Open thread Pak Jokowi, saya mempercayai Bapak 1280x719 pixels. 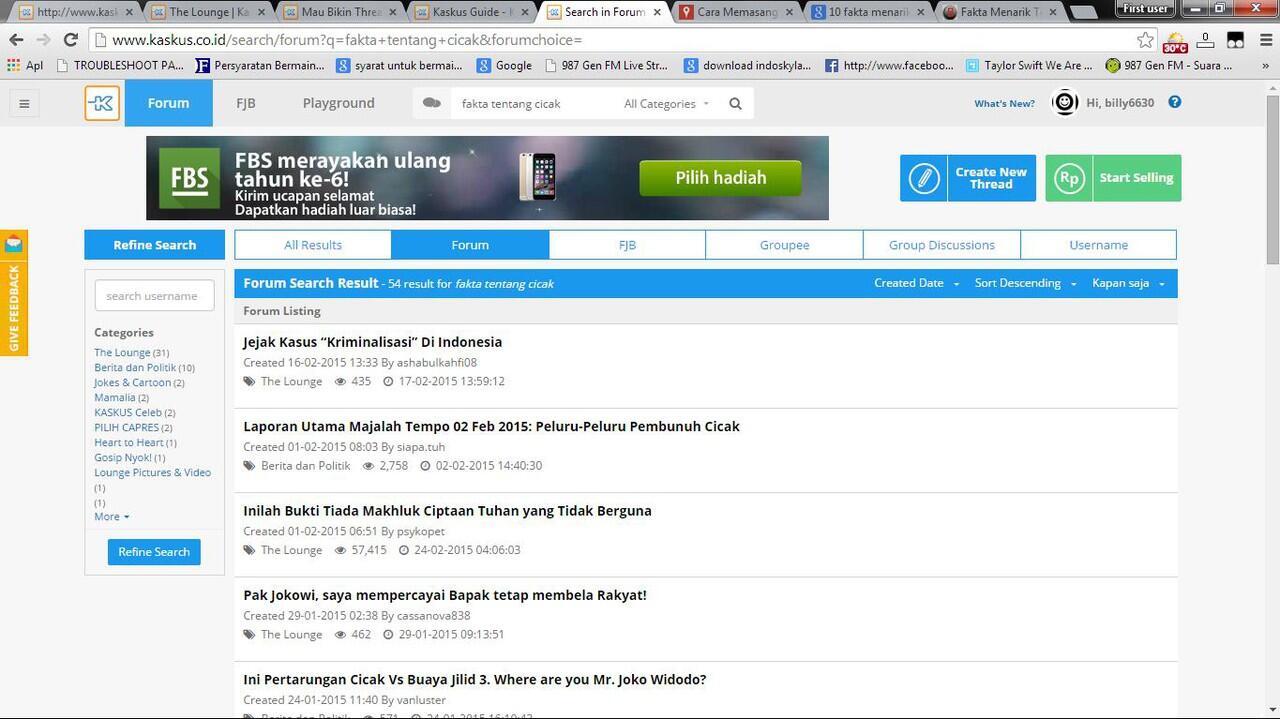click(445, 595)
